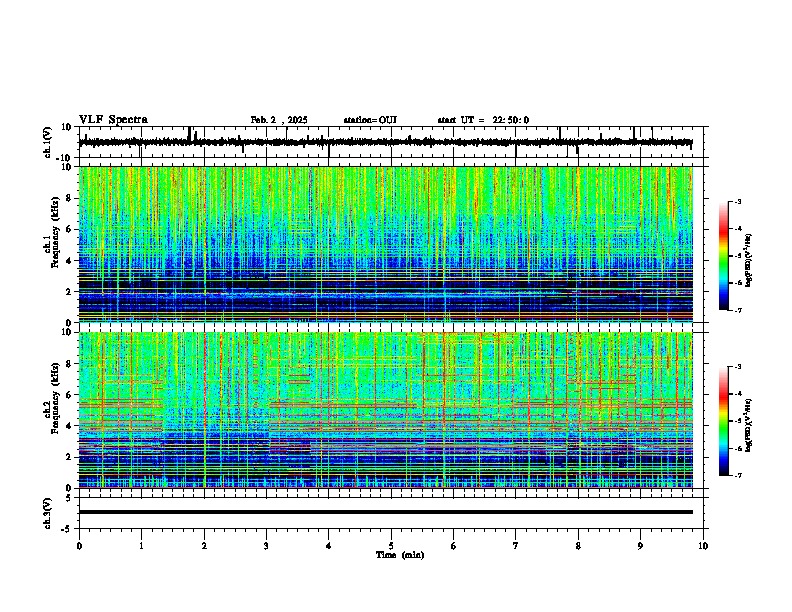Click time axis tick label "3"
This screenshot has height=612, width=792.
pyautogui.click(x=266, y=546)
